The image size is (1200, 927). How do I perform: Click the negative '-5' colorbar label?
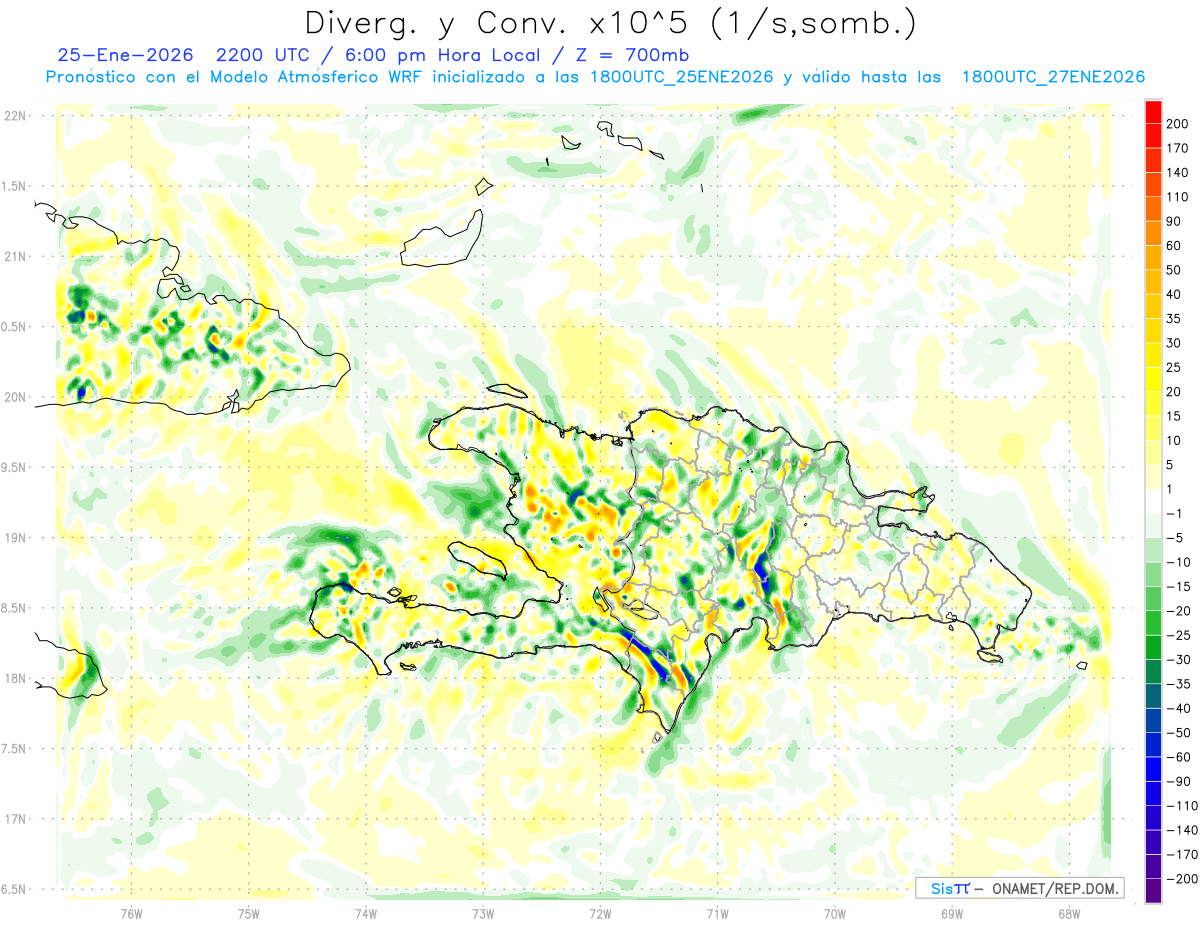point(1175,538)
